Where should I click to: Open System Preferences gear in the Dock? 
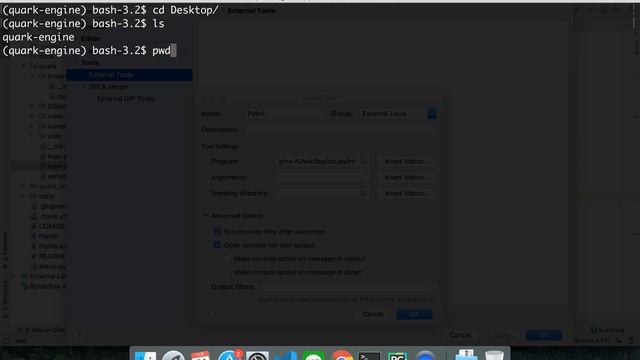point(257,356)
